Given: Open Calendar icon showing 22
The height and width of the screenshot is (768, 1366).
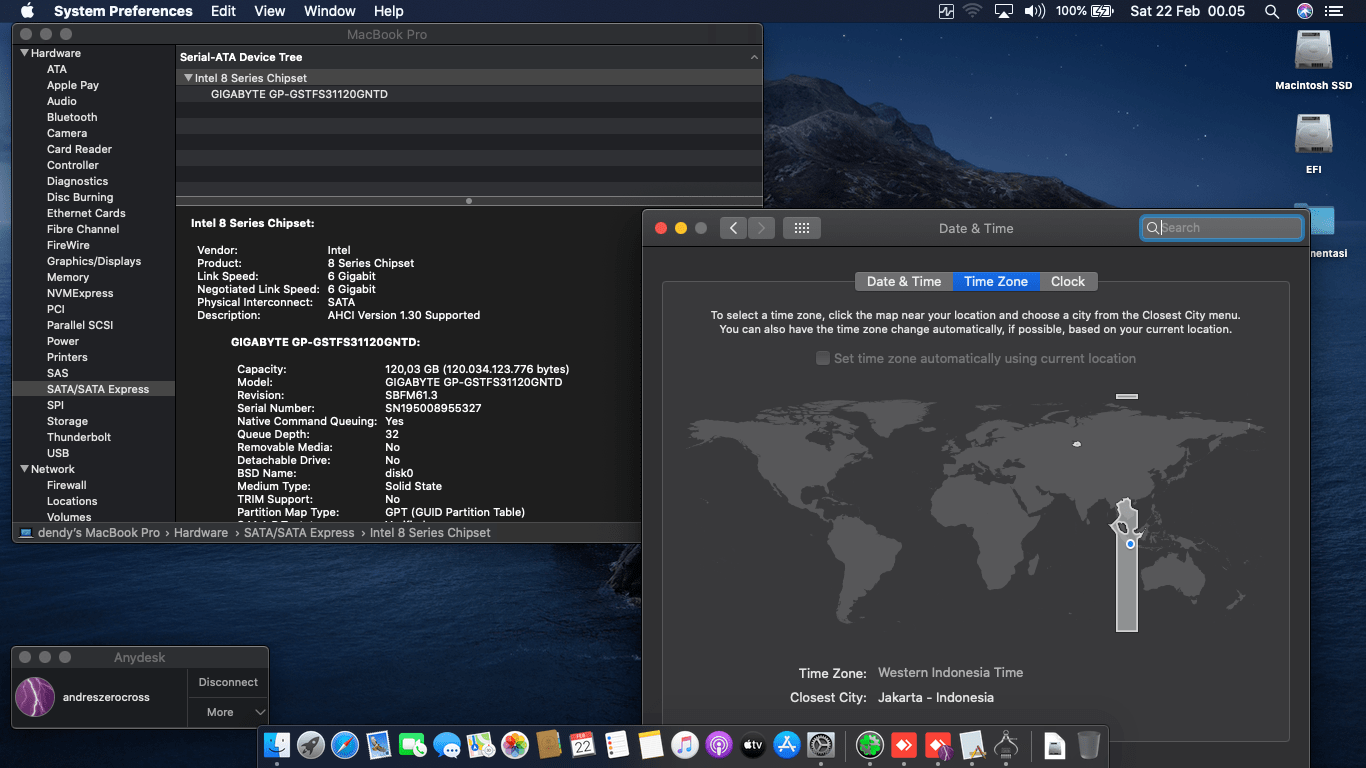Looking at the screenshot, I should (582, 744).
